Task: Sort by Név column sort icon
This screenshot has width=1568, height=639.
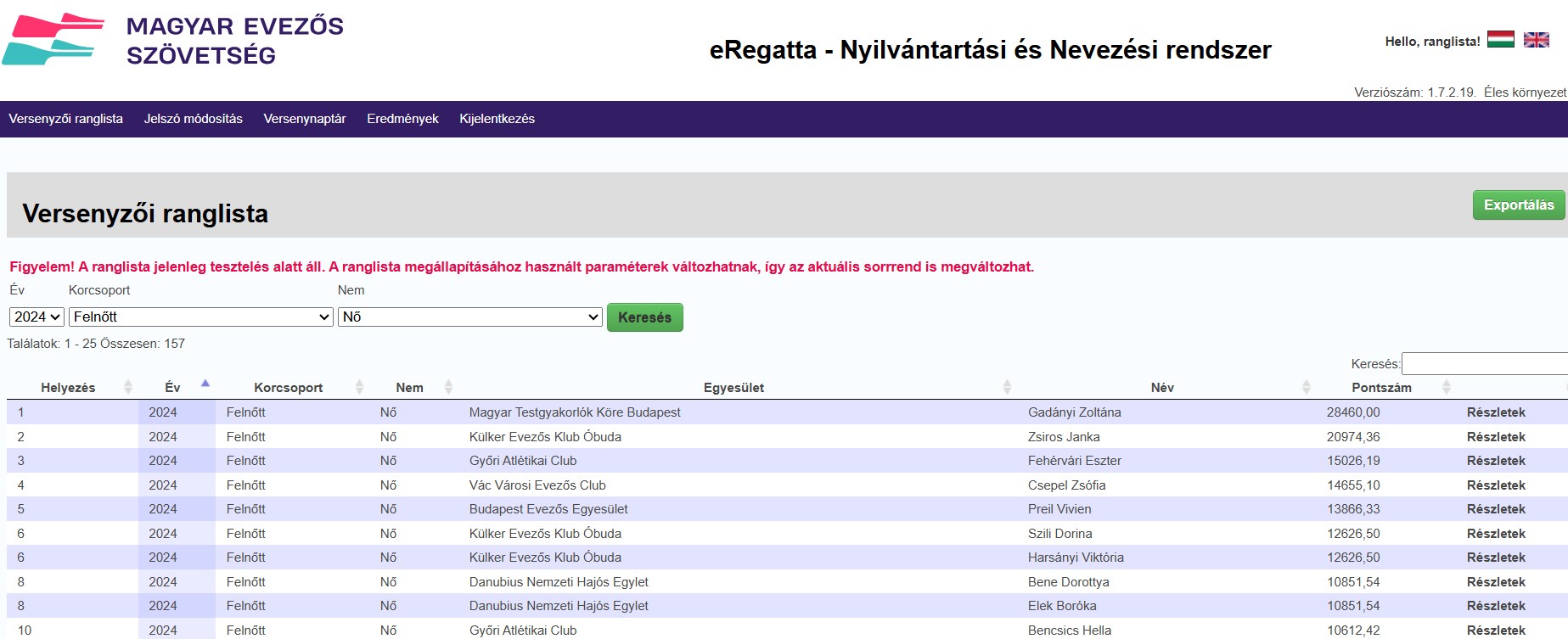Action: coord(1307,387)
